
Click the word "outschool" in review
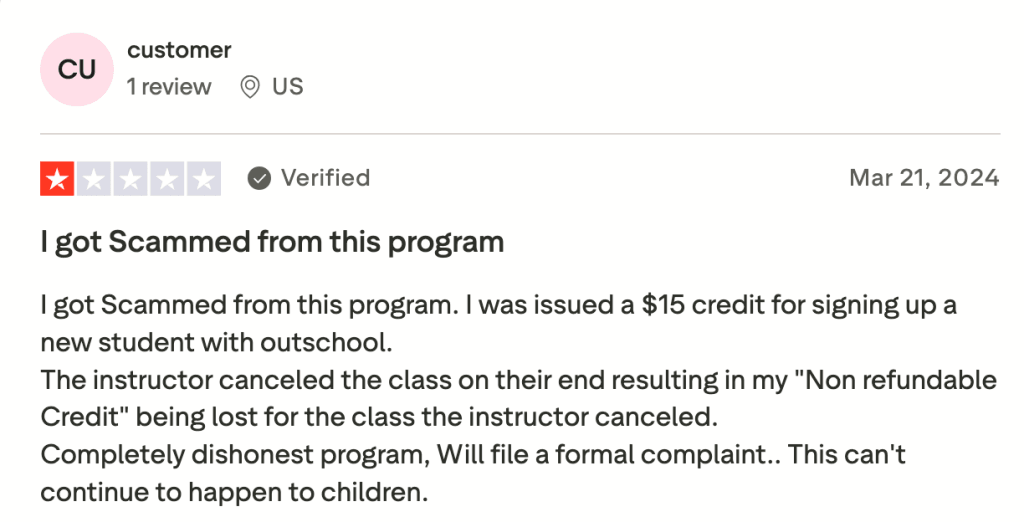pos(336,343)
